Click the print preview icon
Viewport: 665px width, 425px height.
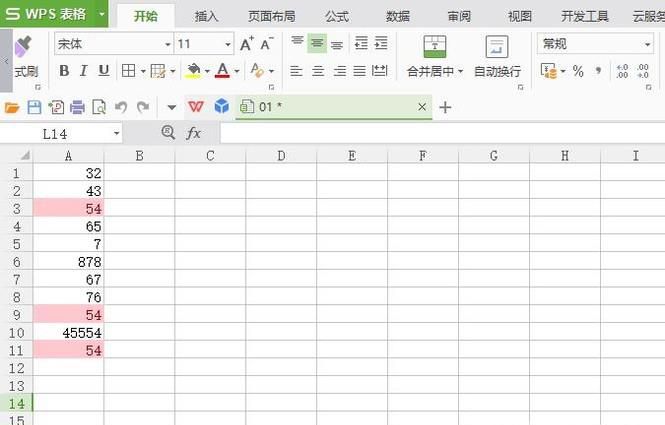point(99,107)
